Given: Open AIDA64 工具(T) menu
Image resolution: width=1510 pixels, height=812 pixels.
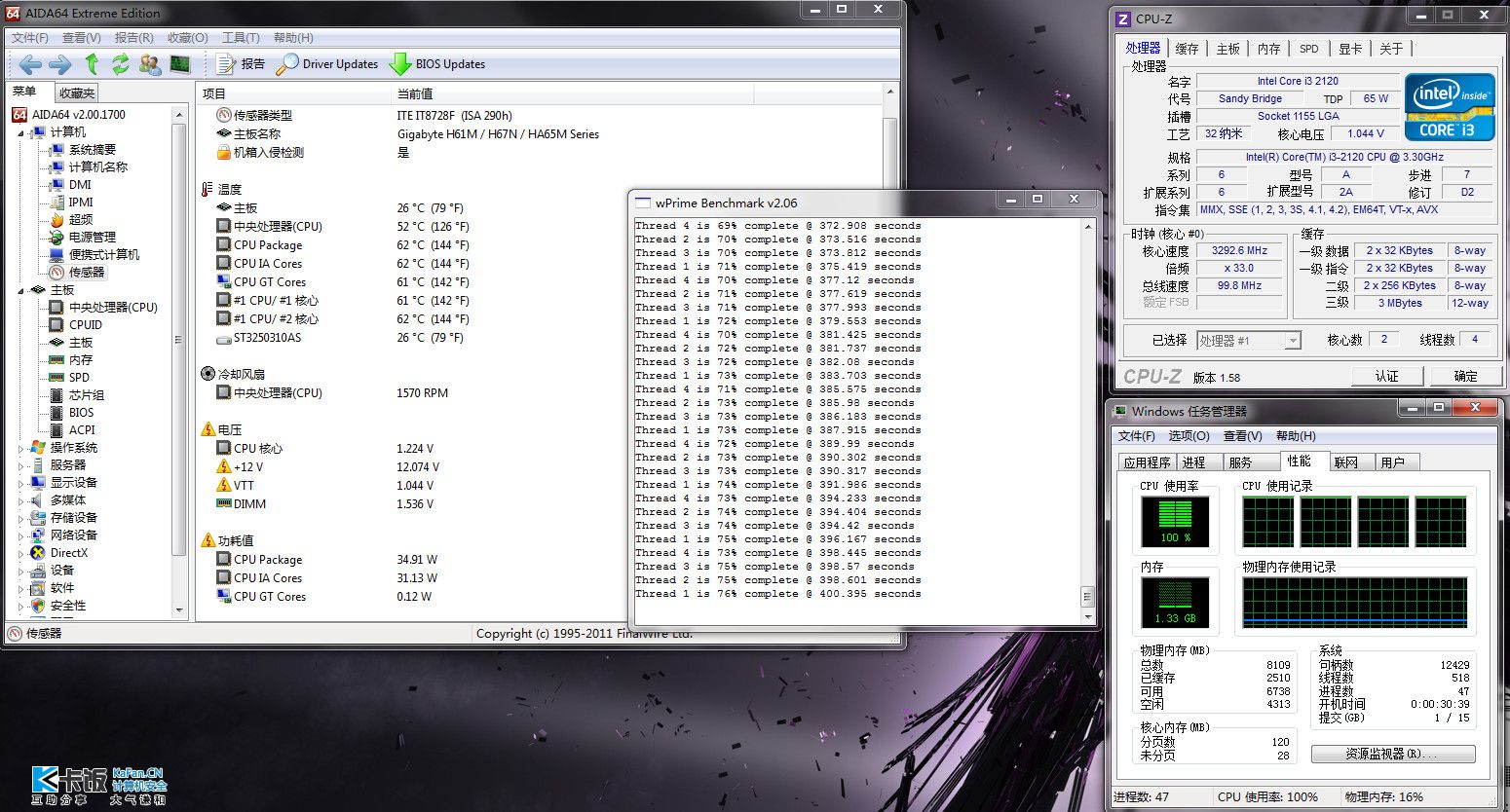Looking at the screenshot, I should [241, 37].
